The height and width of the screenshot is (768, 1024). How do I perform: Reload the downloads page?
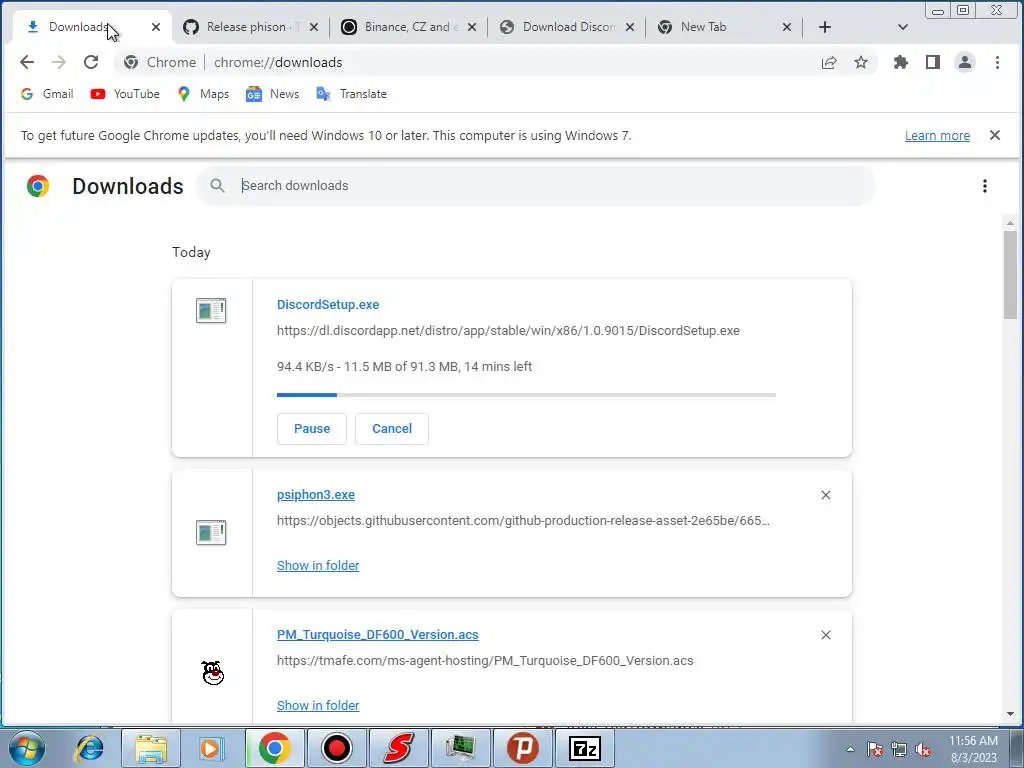pos(91,62)
